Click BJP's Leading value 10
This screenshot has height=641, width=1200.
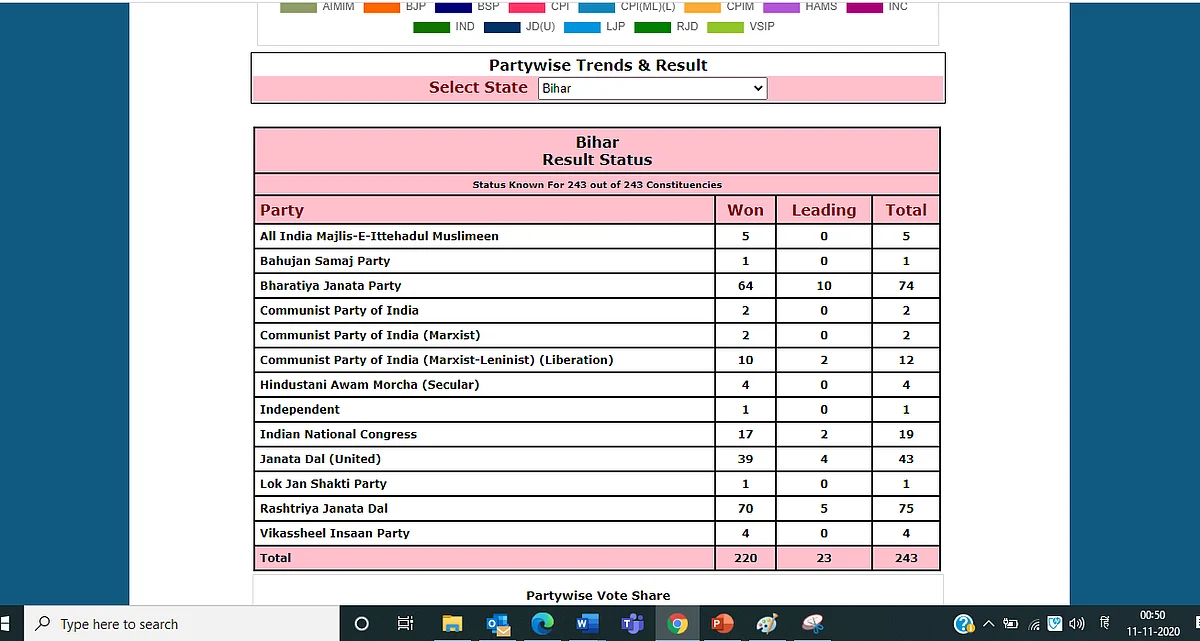pyautogui.click(x=824, y=286)
